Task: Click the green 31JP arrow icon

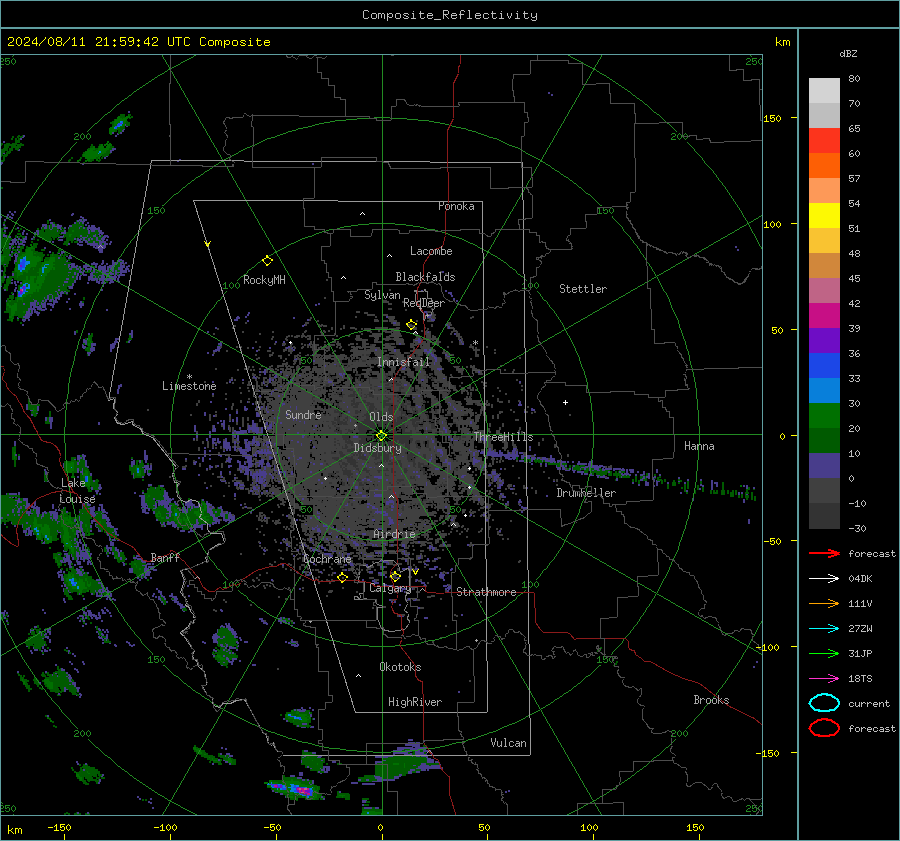Action: pyautogui.click(x=824, y=653)
